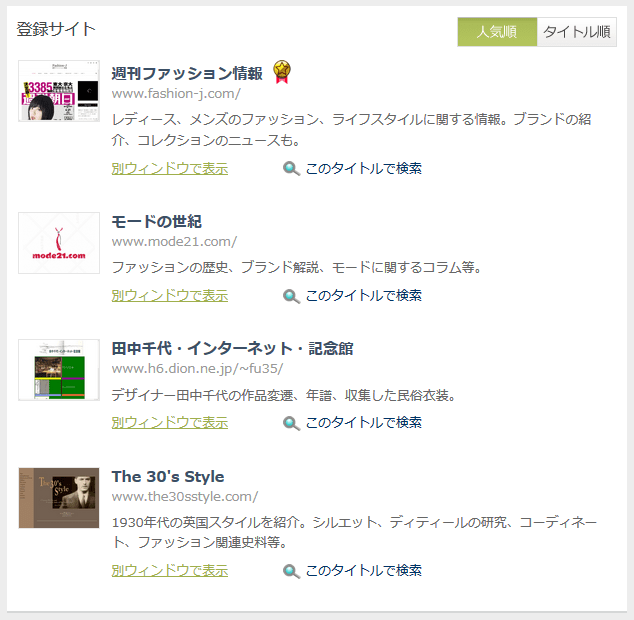Screen dimensions: 634x620
Task: Open the 田中千代・インターネット・記念館 title link
Action: click(232, 348)
